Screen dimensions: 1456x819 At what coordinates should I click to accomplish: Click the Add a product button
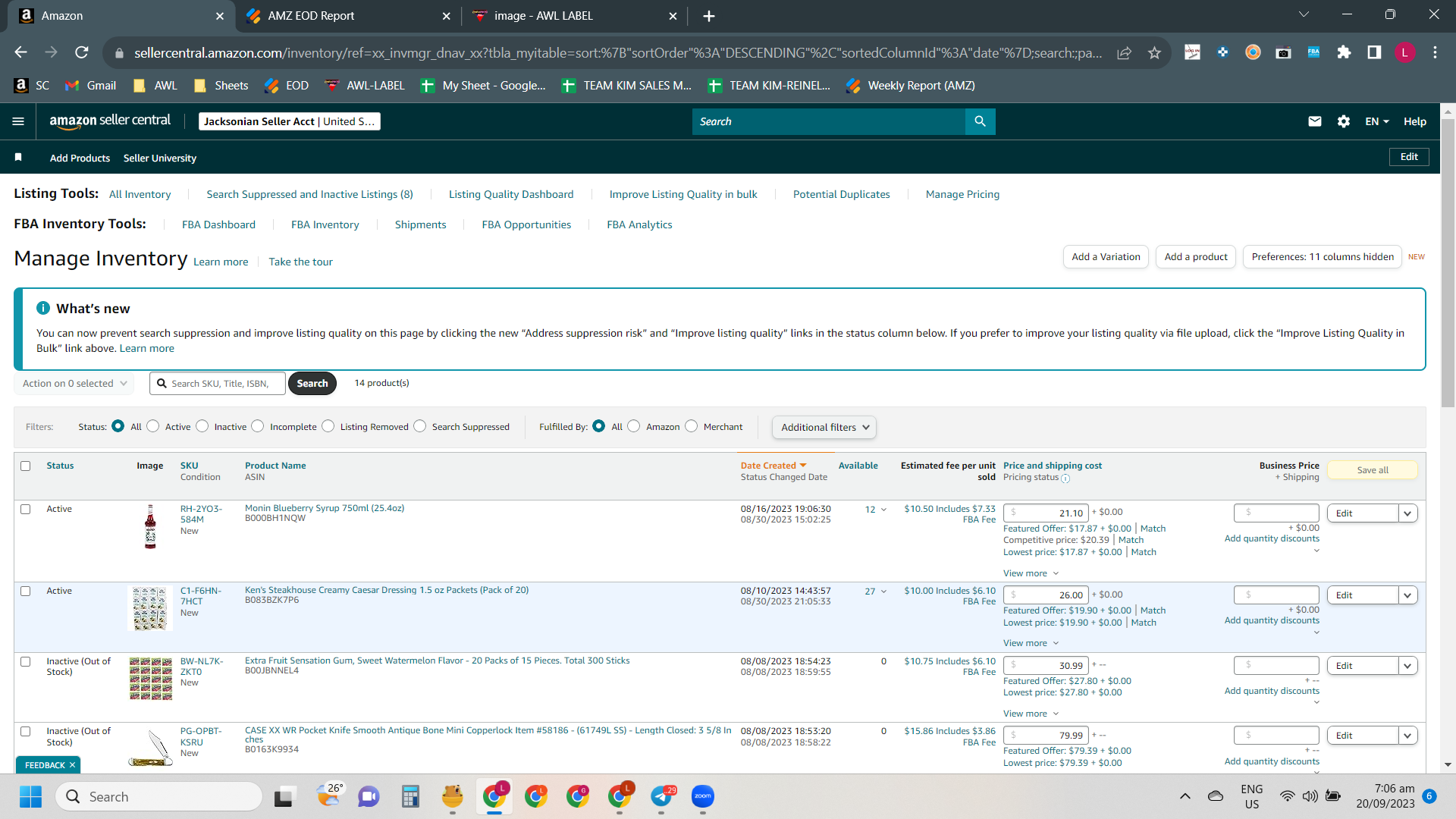[1196, 257]
